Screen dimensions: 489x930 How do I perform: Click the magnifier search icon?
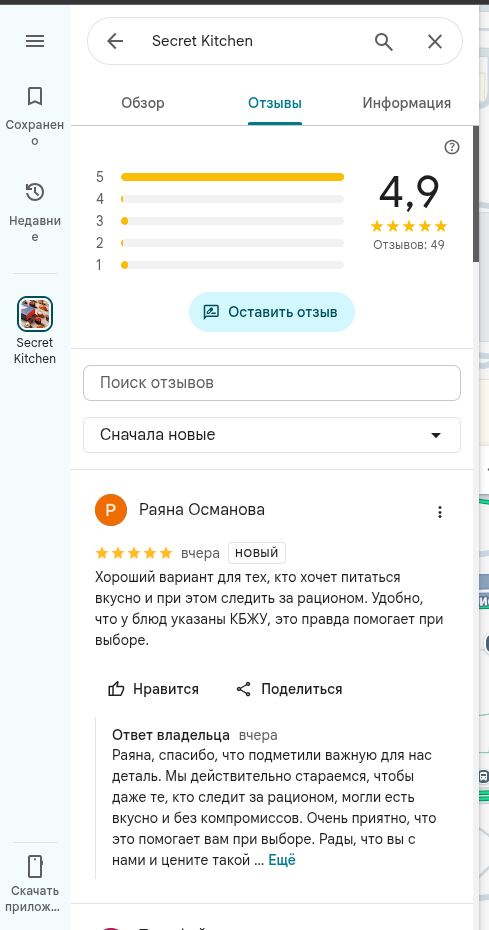pos(384,41)
